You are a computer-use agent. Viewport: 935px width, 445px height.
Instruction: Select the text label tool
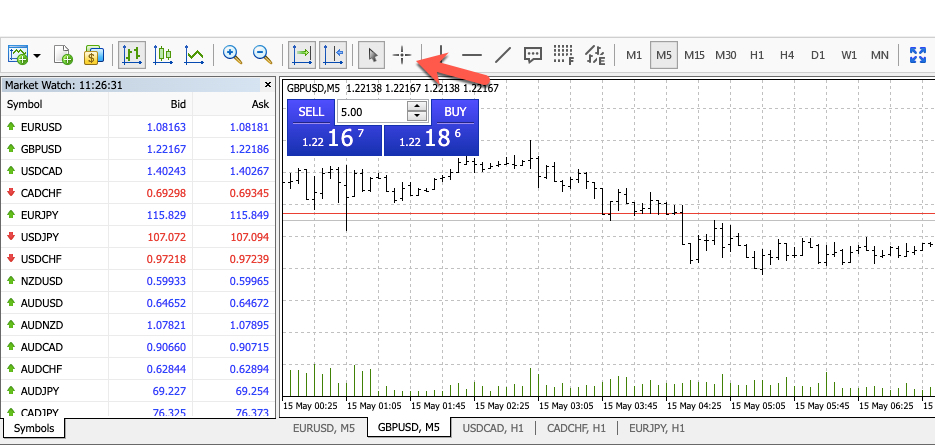[532, 55]
